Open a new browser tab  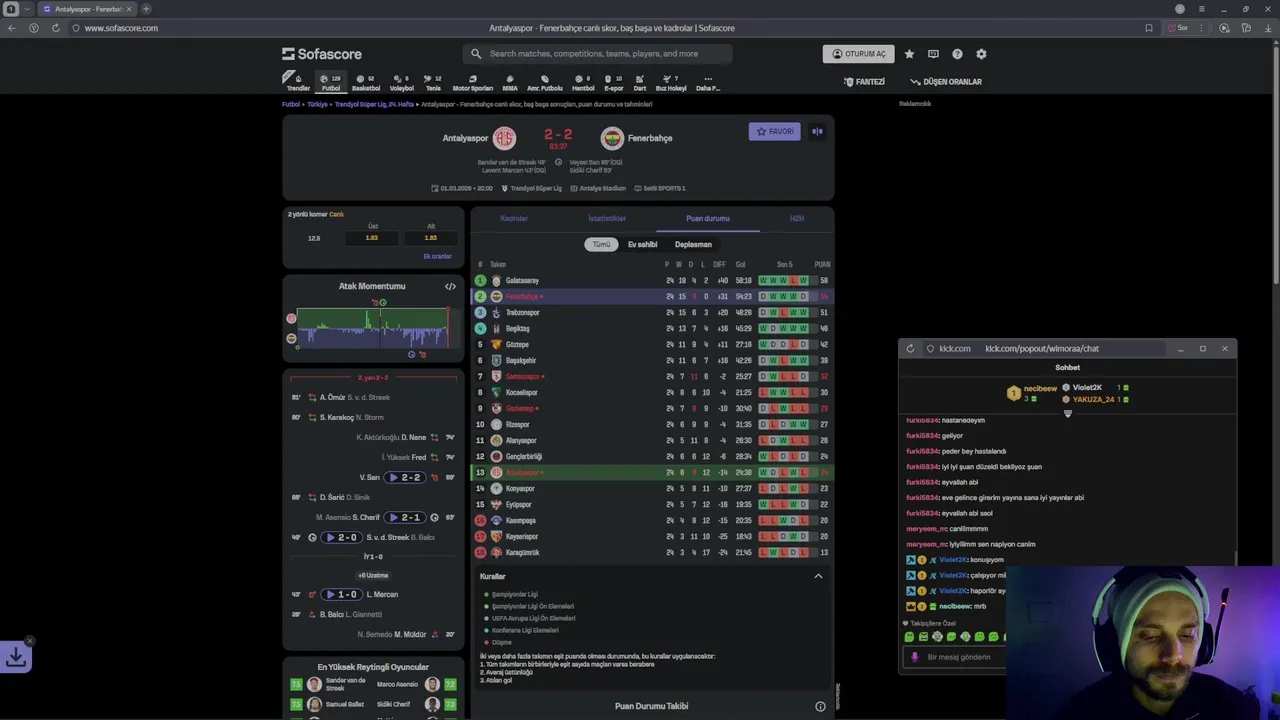[x=146, y=9]
